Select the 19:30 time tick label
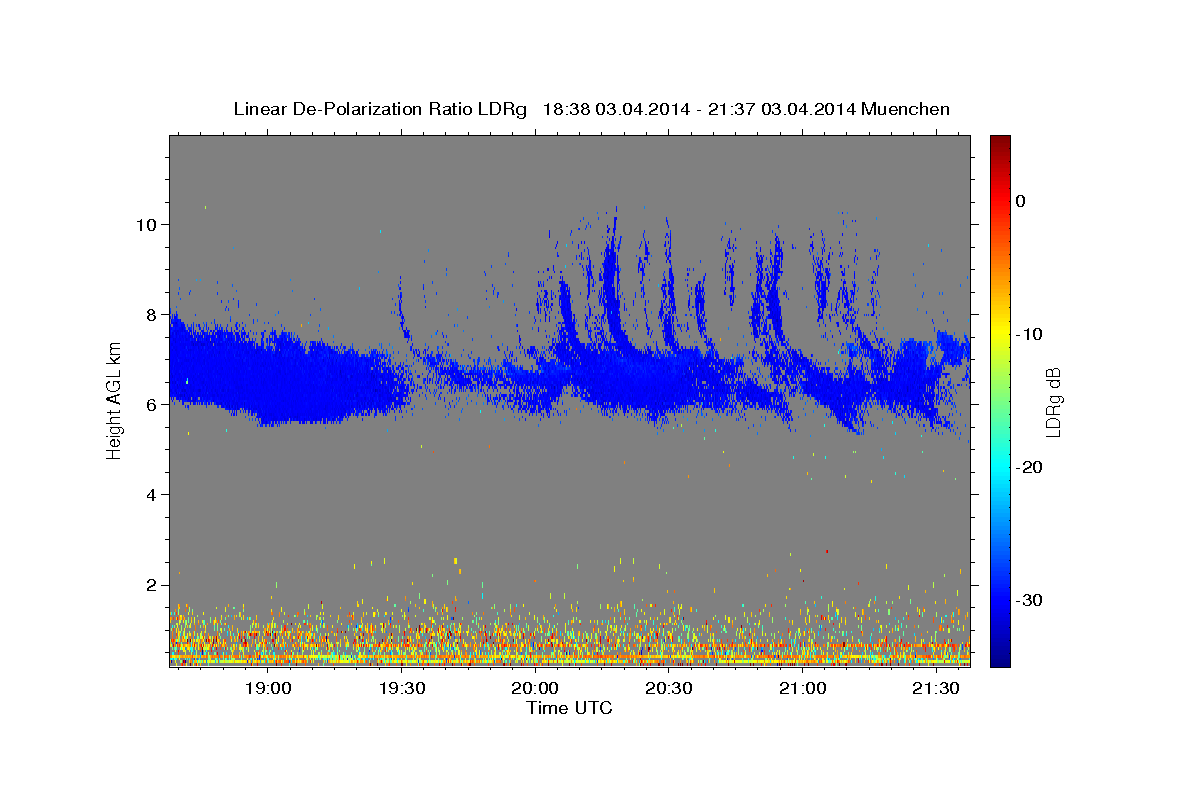The image size is (1200, 800). click(x=401, y=689)
